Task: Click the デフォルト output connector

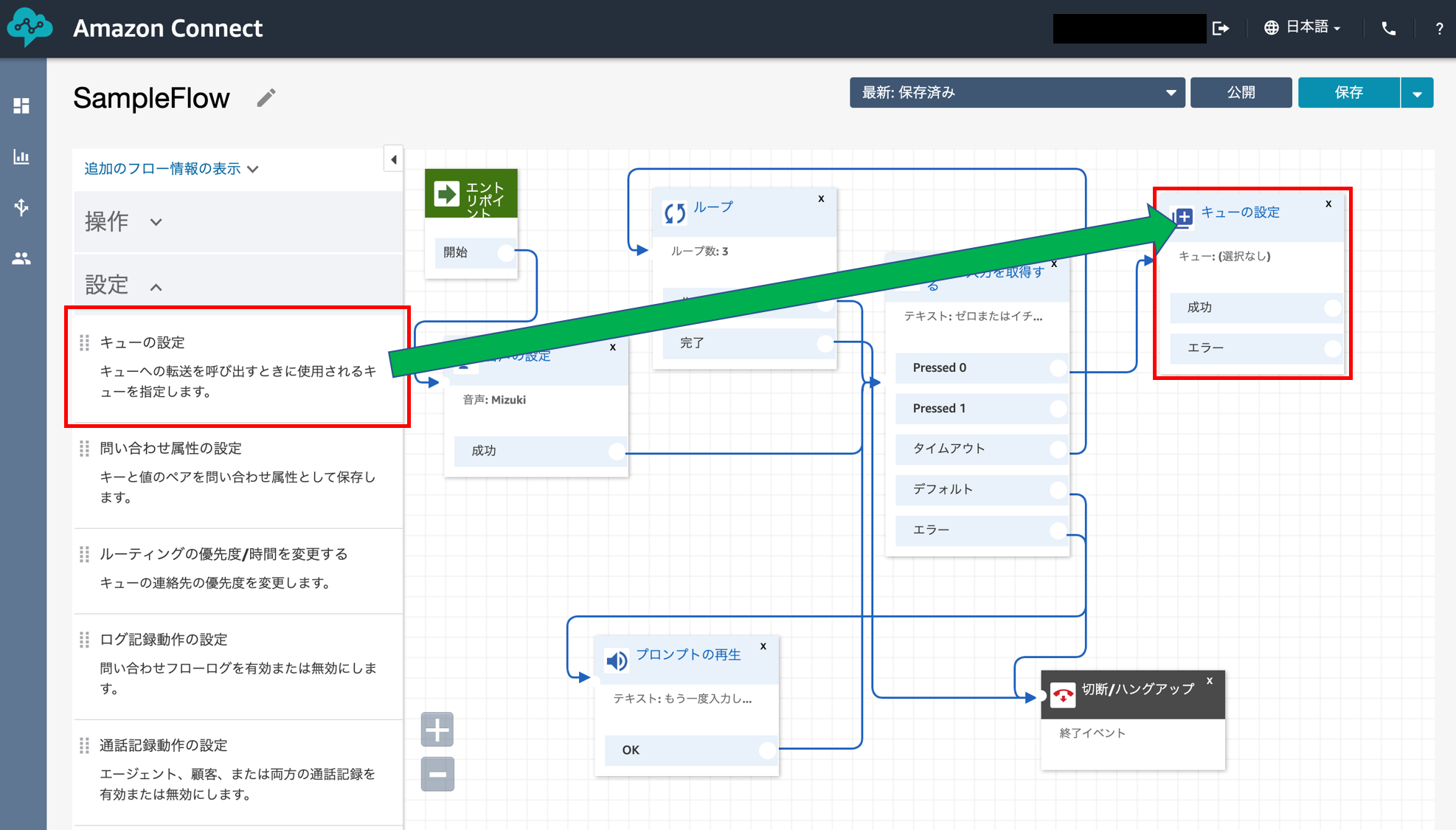Action: pyautogui.click(x=1058, y=489)
